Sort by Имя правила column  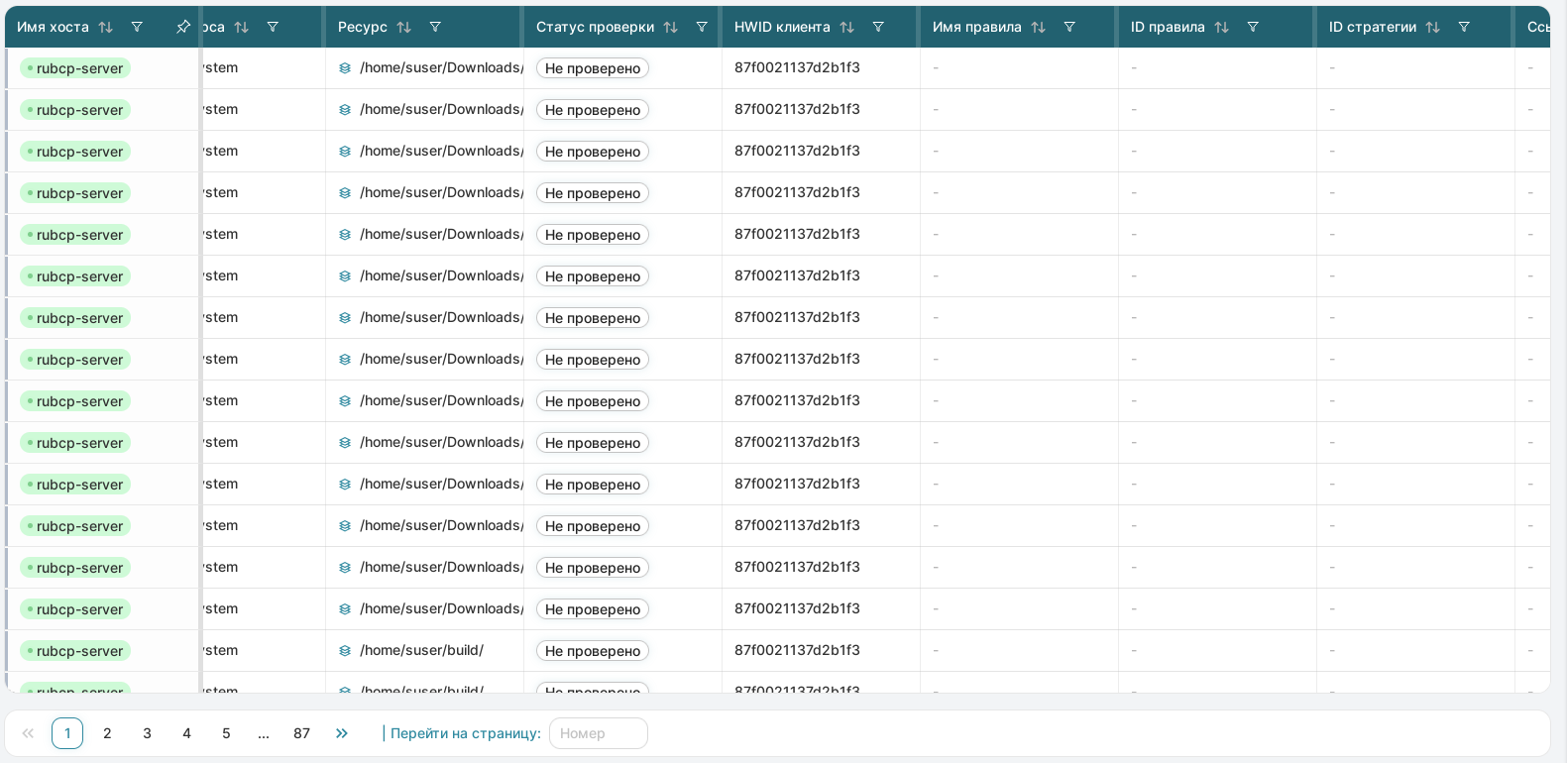point(1038,28)
